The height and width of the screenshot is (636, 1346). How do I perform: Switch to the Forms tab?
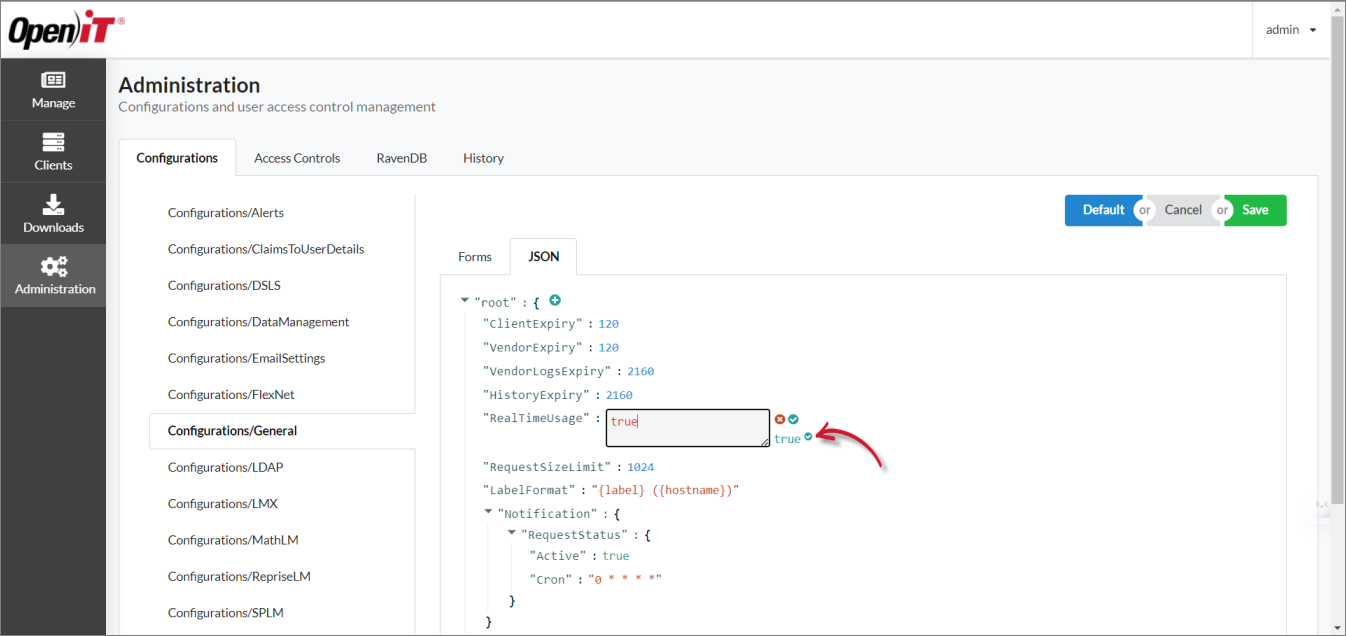(x=474, y=256)
